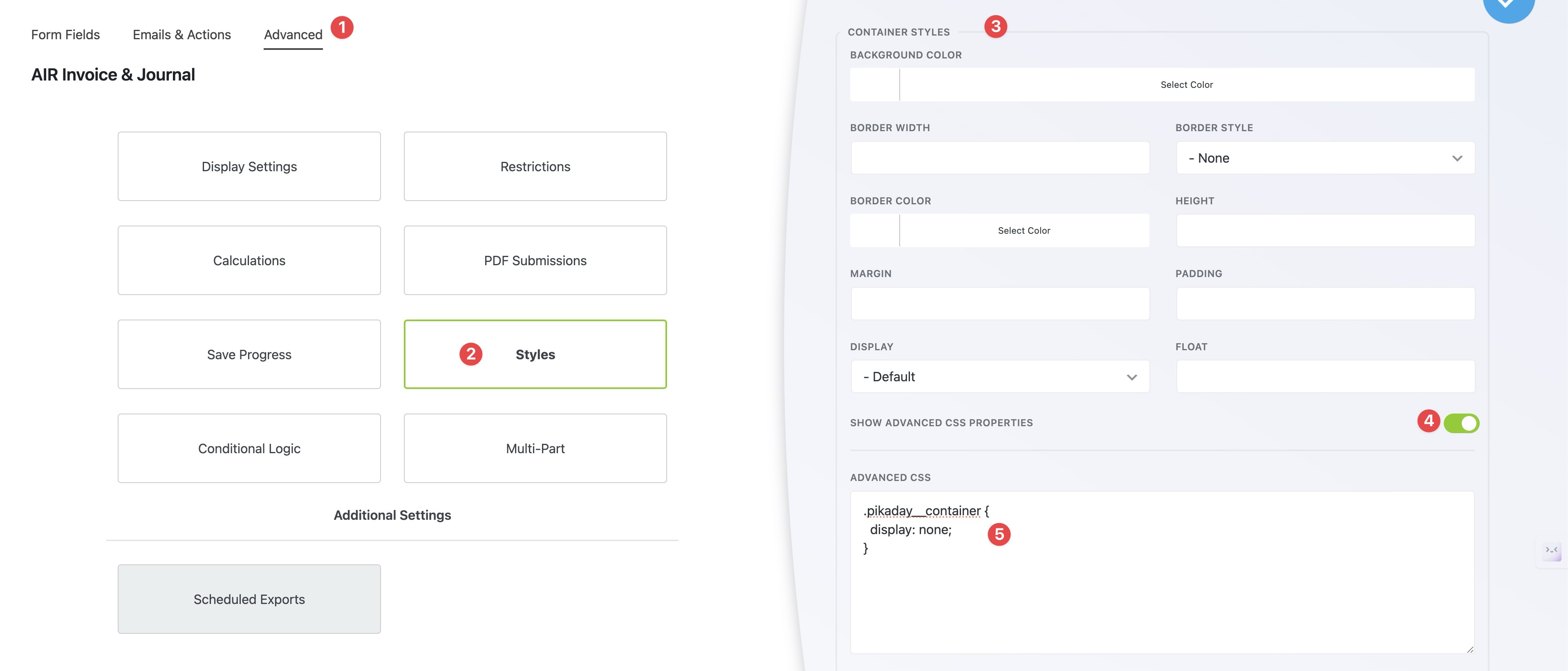Focus the Border Width input field

[x=999, y=158]
